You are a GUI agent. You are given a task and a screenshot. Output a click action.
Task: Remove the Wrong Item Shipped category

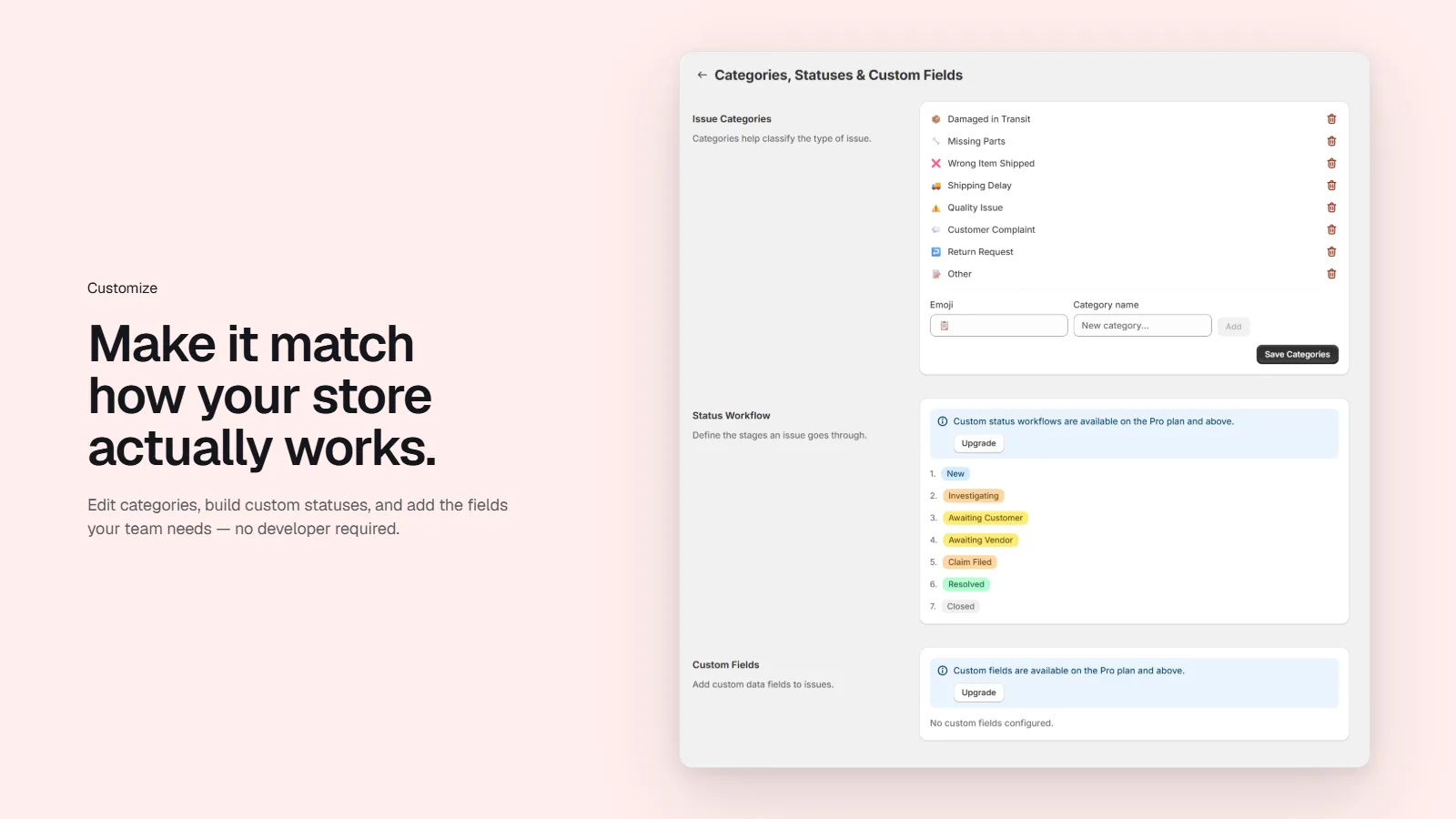pos(1331,164)
